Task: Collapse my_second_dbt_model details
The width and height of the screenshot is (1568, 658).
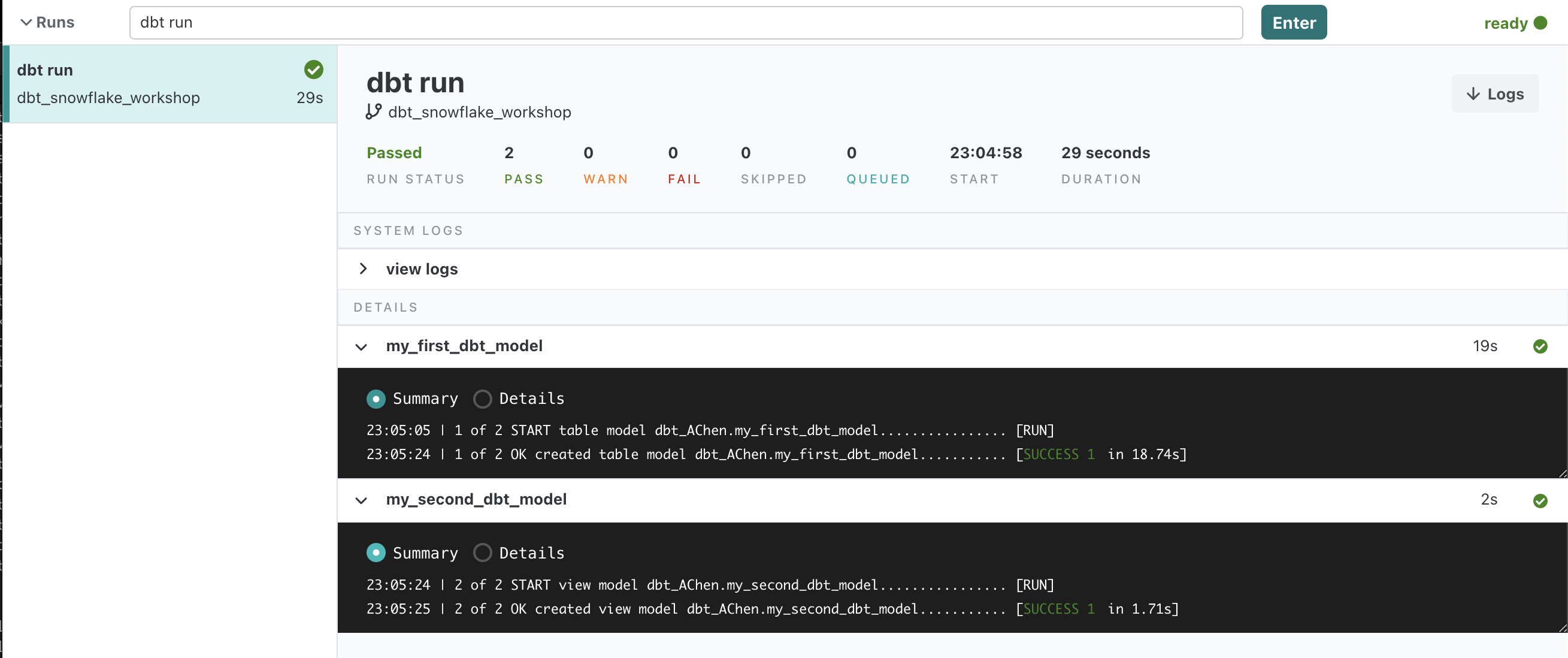Action: 361,500
